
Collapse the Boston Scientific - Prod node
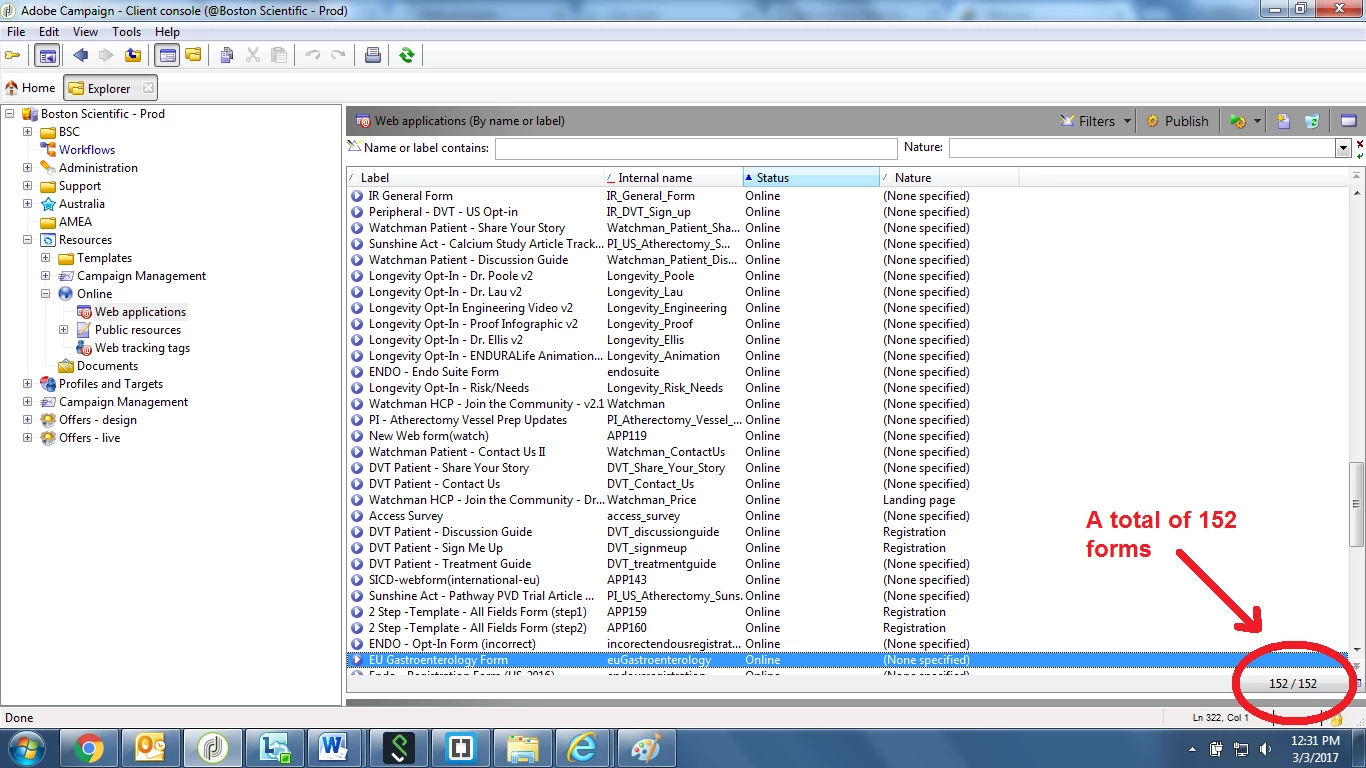[9, 114]
